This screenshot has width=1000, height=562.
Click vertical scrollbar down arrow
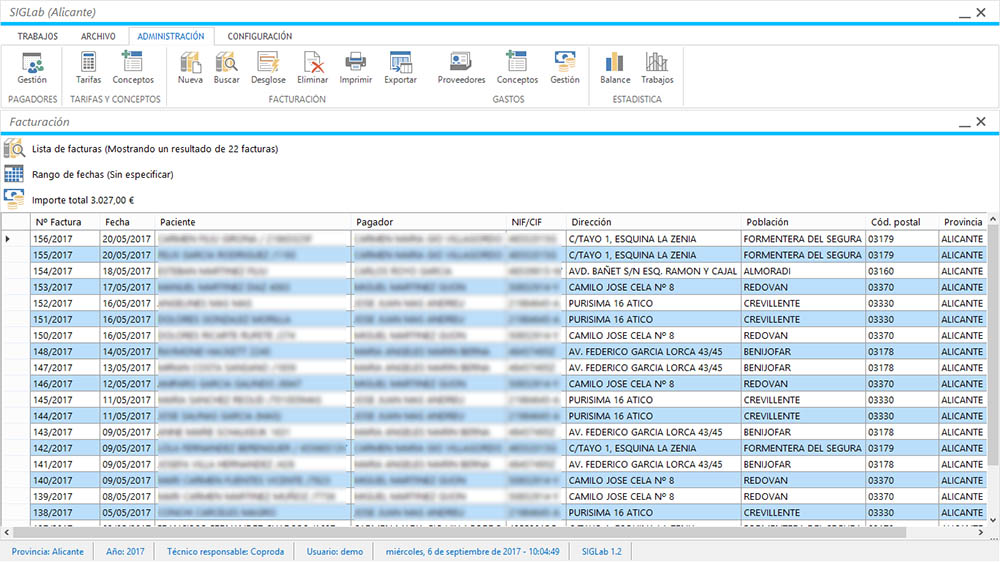[992, 521]
